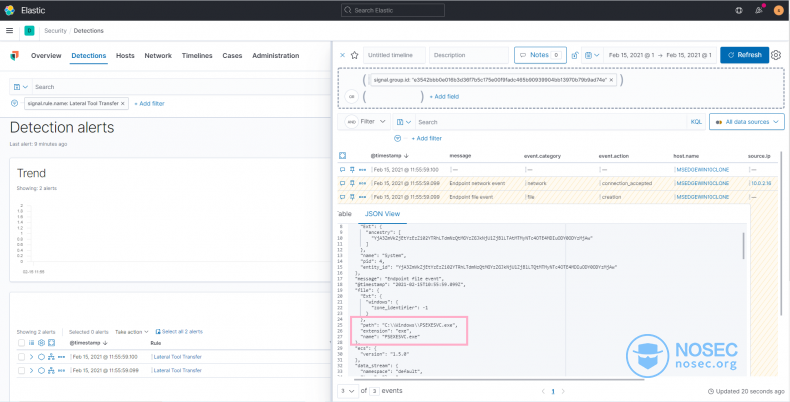Image resolution: width=790 pixels, height=402 pixels.
Task: Click Select all 2 alerts link
Action: 179,332
